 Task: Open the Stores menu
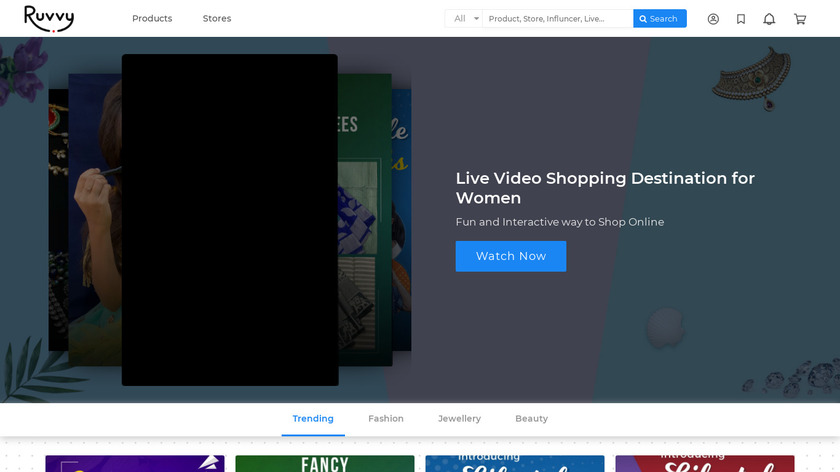pos(217,18)
